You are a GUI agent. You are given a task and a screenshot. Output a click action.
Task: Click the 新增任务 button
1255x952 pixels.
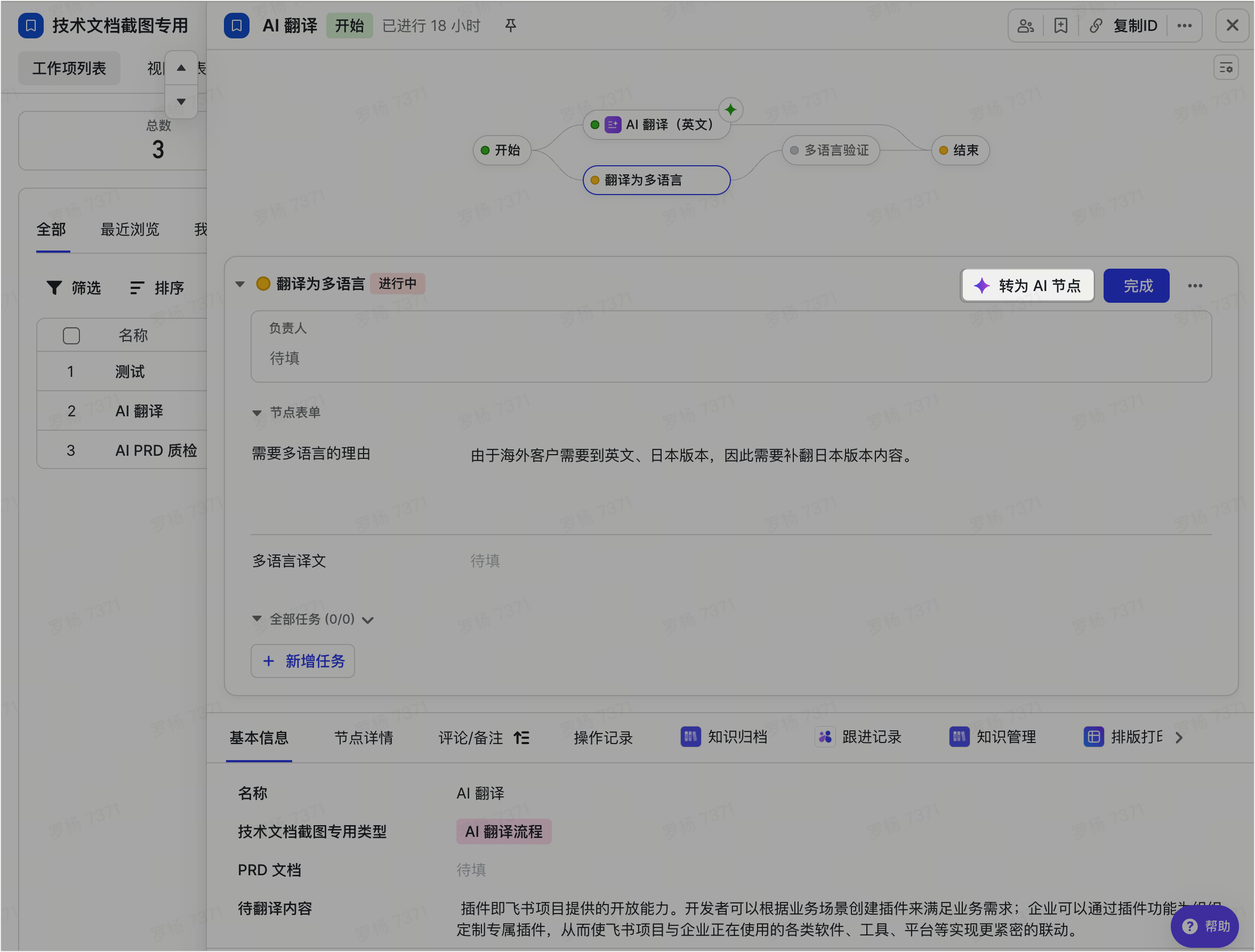302,661
